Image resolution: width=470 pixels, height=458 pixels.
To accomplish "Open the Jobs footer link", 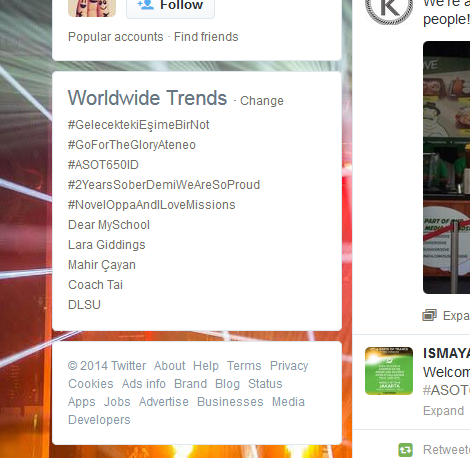I will tap(117, 402).
